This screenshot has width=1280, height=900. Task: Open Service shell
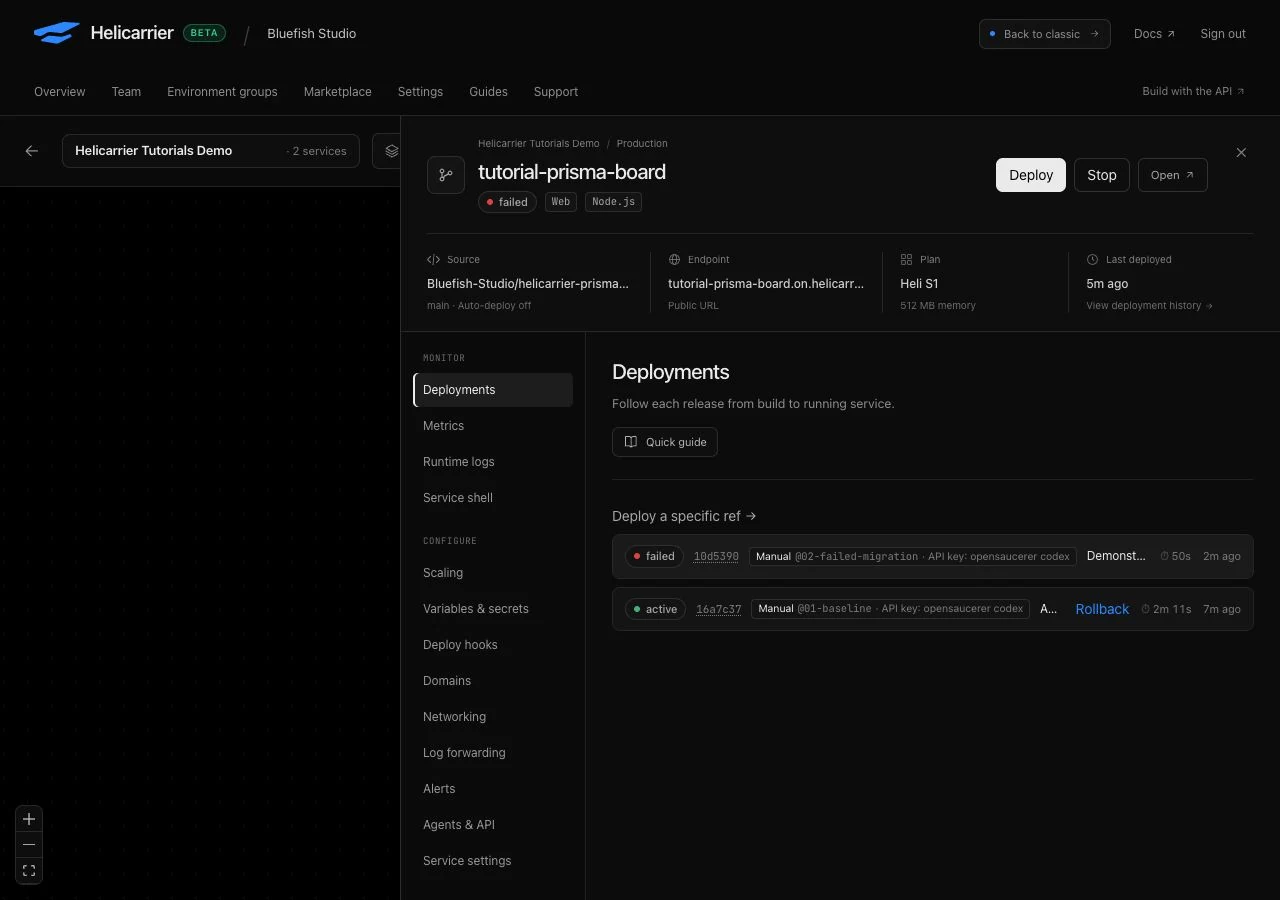point(493,498)
